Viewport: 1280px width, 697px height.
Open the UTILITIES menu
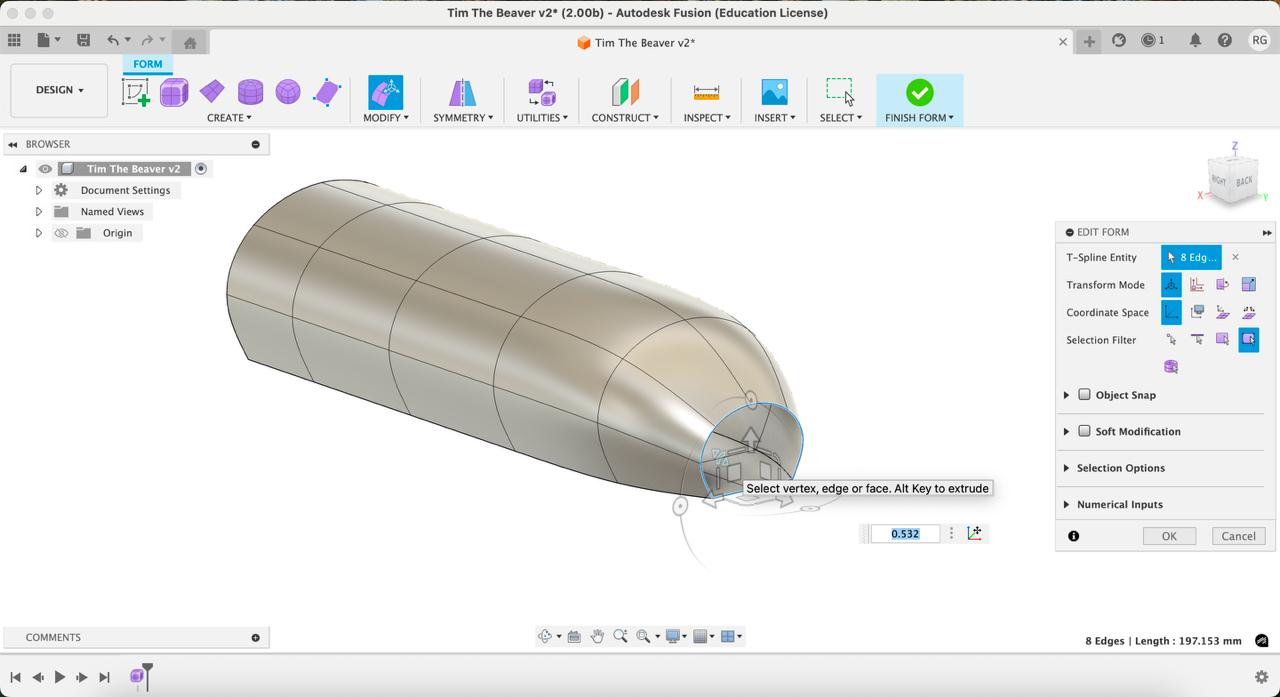542,118
